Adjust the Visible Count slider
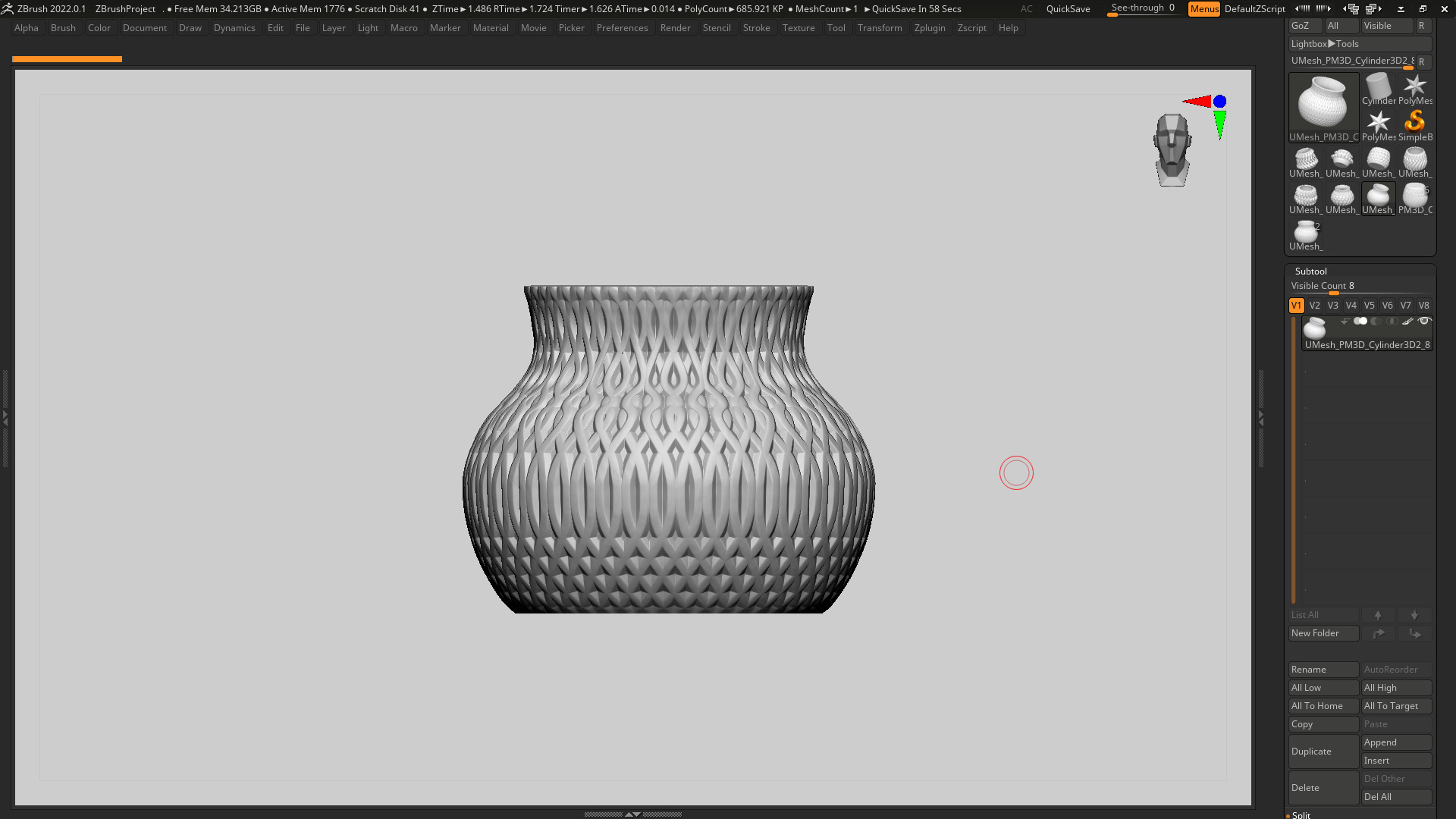 tap(1360, 287)
